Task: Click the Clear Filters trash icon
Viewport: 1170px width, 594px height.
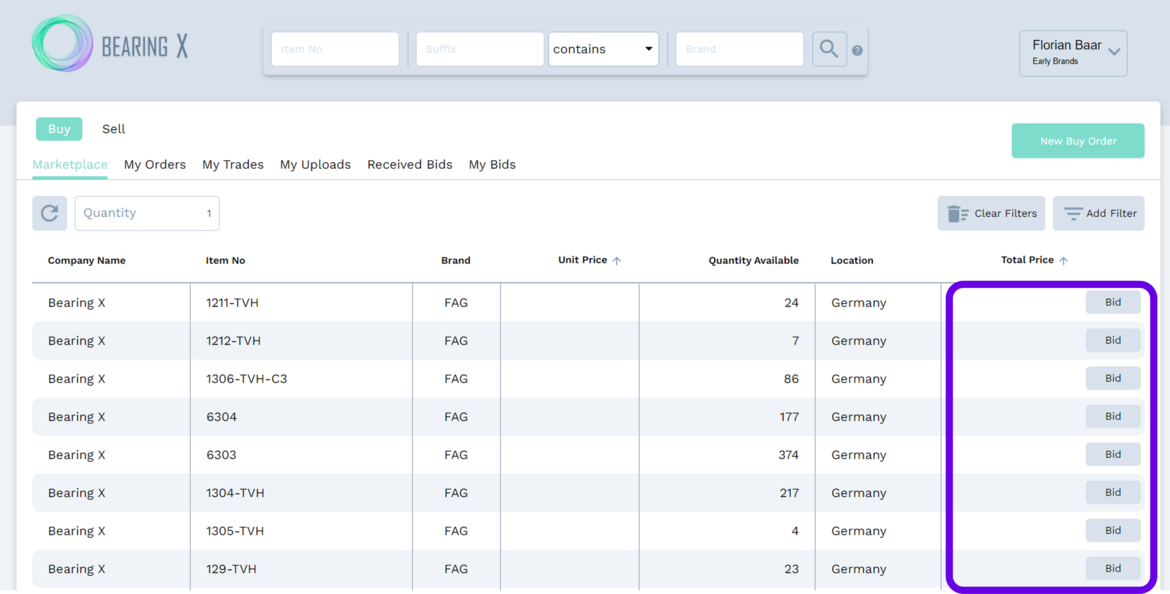Action: pyautogui.click(x=957, y=213)
